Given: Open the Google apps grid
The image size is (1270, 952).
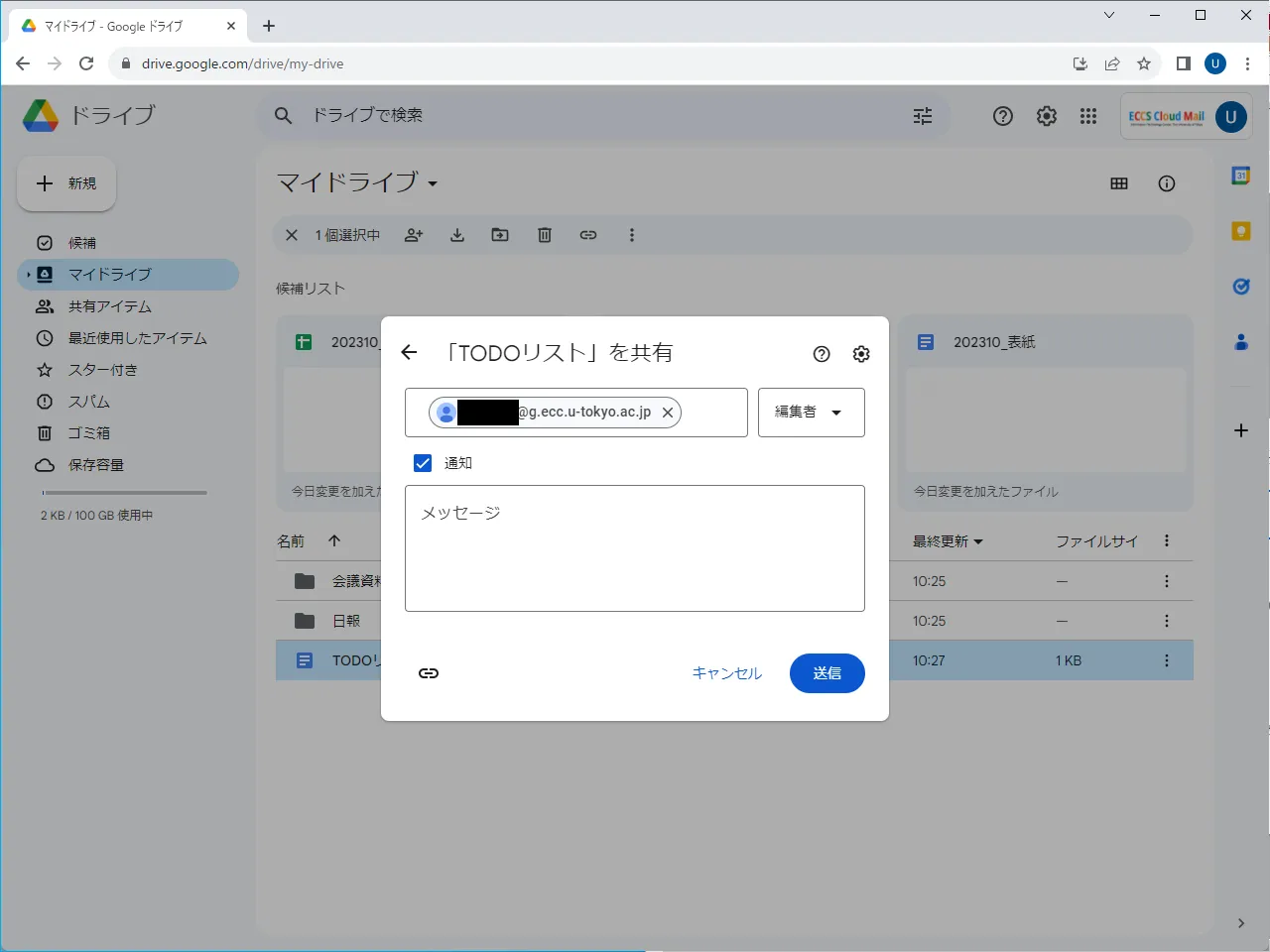Looking at the screenshot, I should 1088,116.
